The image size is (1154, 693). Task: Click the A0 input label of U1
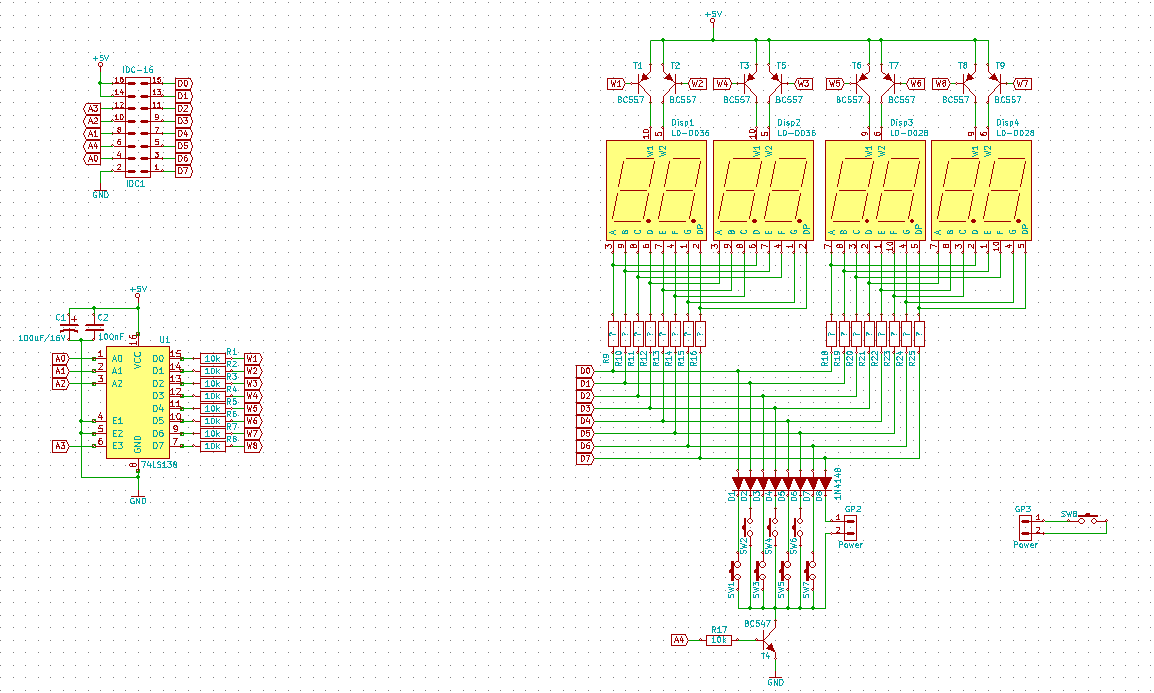pos(60,358)
